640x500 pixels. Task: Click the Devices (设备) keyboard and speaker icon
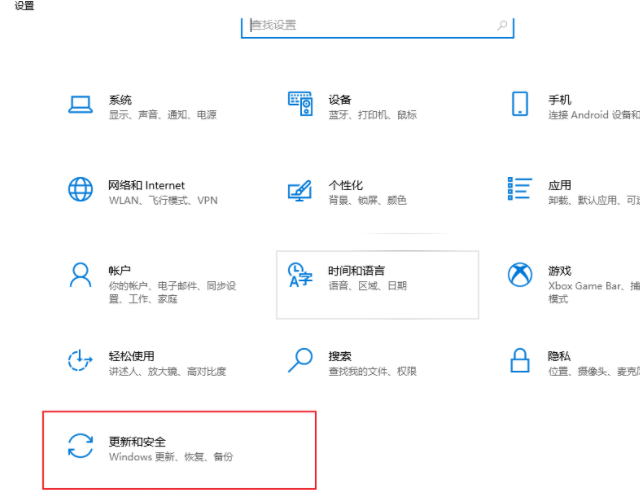coord(300,104)
